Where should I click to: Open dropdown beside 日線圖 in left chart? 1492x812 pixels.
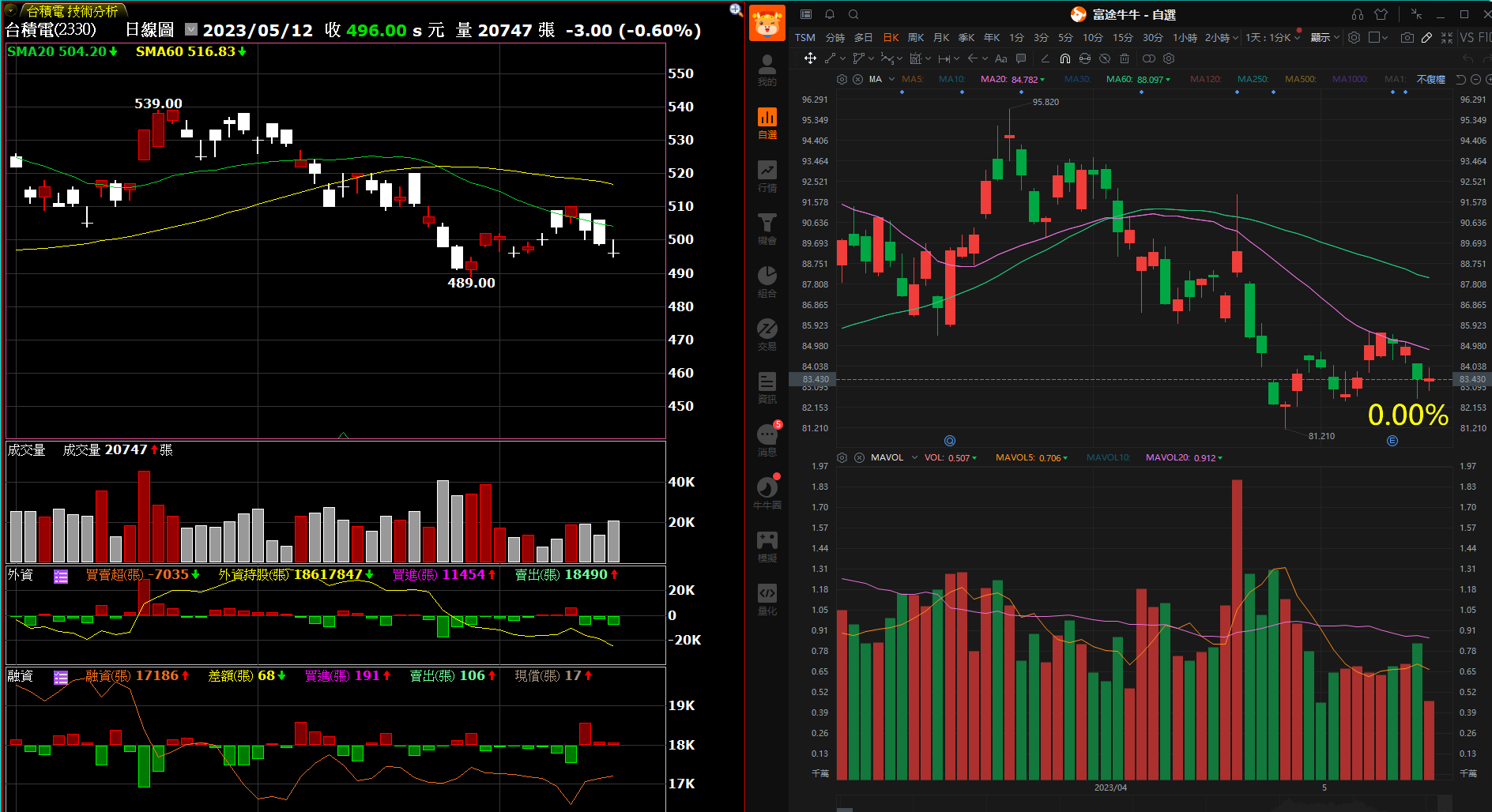point(191,29)
